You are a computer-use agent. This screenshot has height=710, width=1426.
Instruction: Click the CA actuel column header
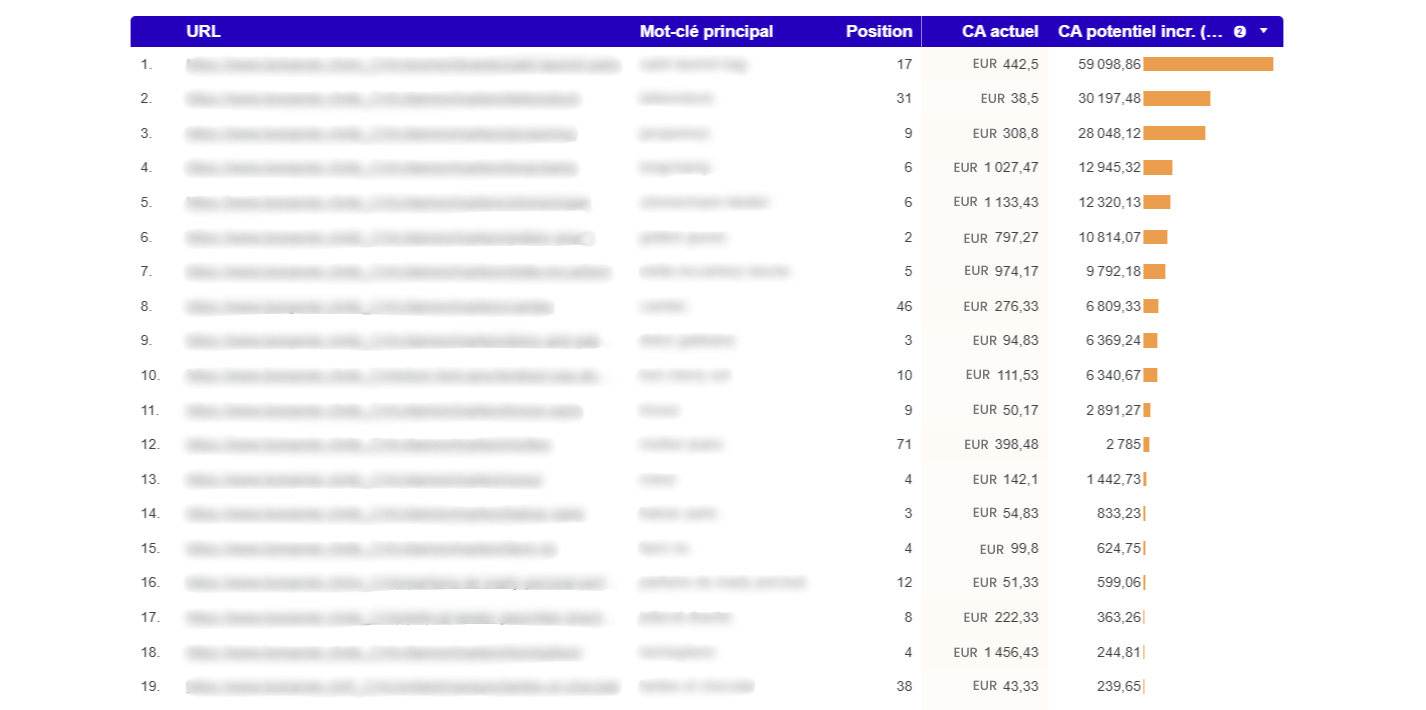tap(999, 32)
